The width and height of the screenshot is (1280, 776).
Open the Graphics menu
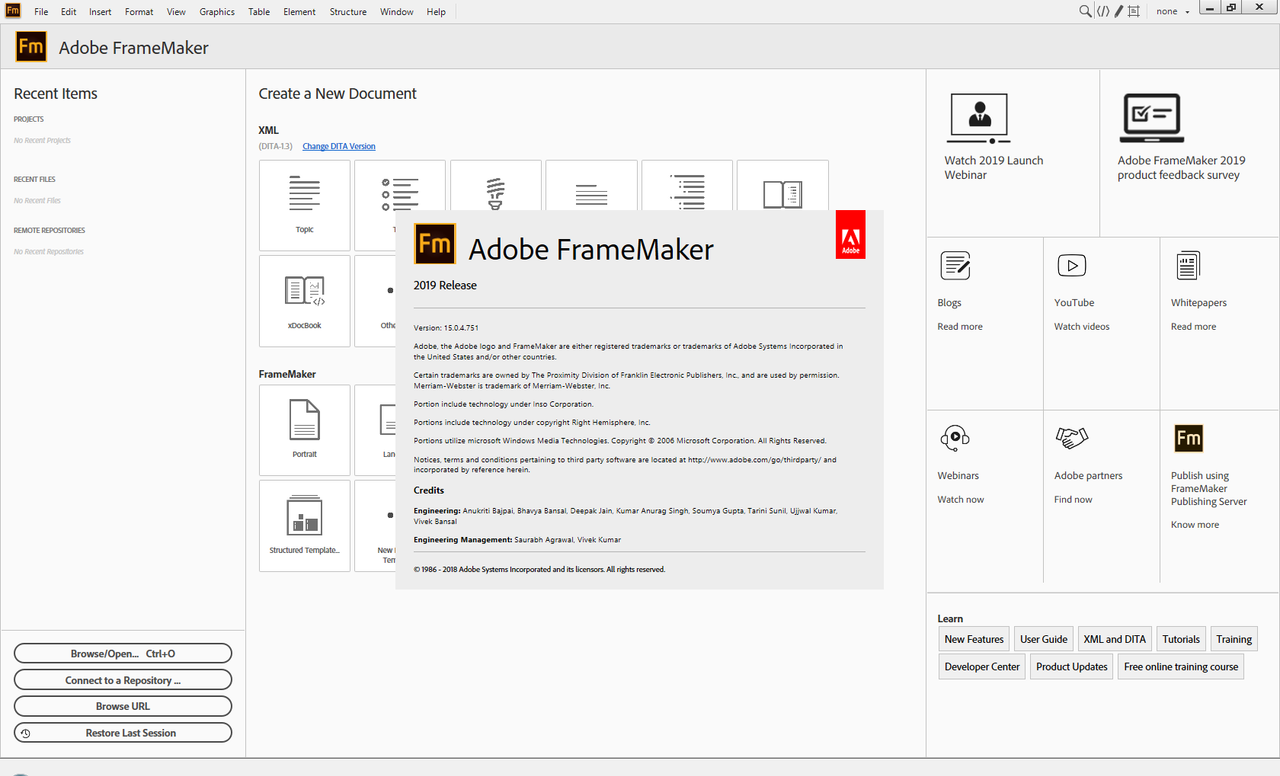click(217, 12)
